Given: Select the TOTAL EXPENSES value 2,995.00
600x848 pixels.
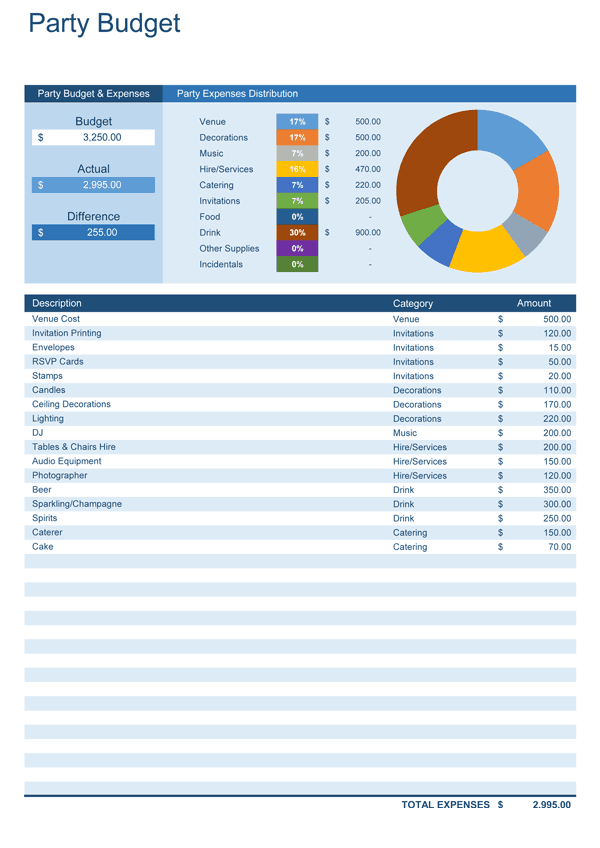Looking at the screenshot, I should pyautogui.click(x=551, y=805).
